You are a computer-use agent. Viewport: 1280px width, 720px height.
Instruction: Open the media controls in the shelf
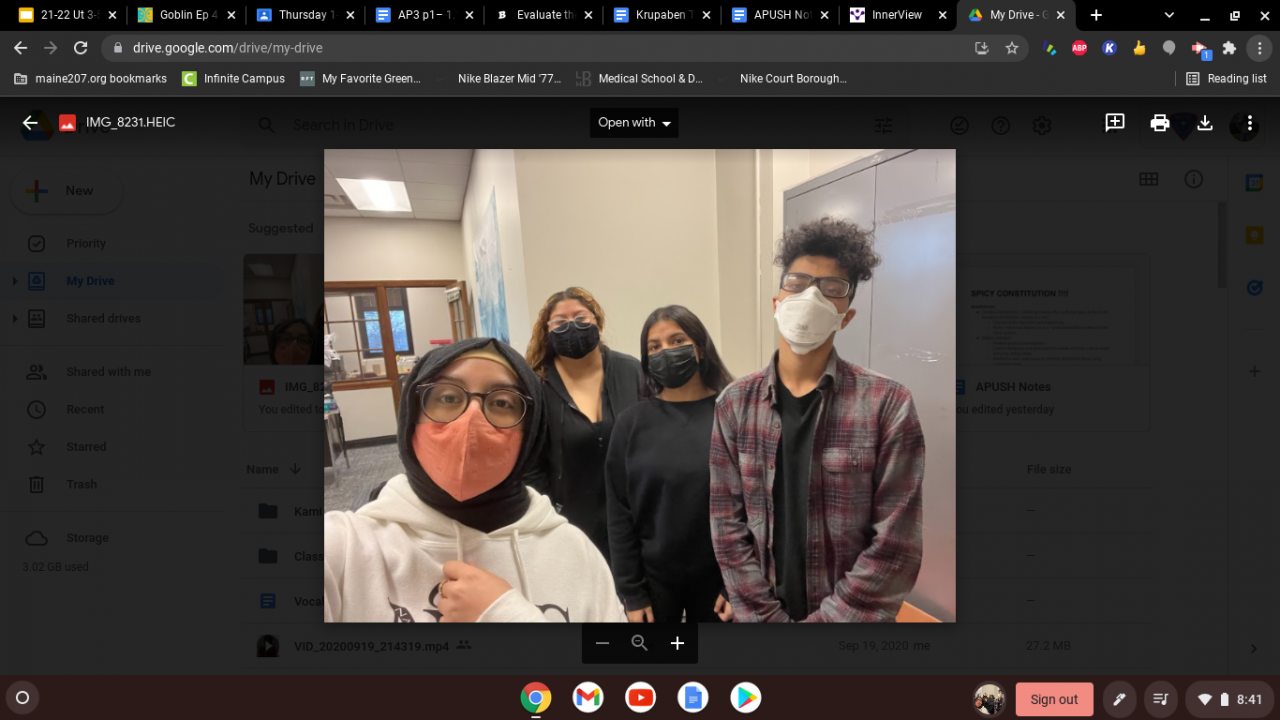coord(1160,699)
